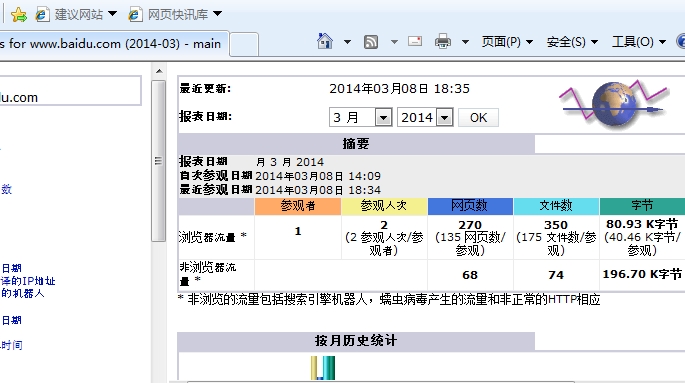The height and width of the screenshot is (383, 685).
Task: Click the 网页数 blue column header
Action: point(470,206)
